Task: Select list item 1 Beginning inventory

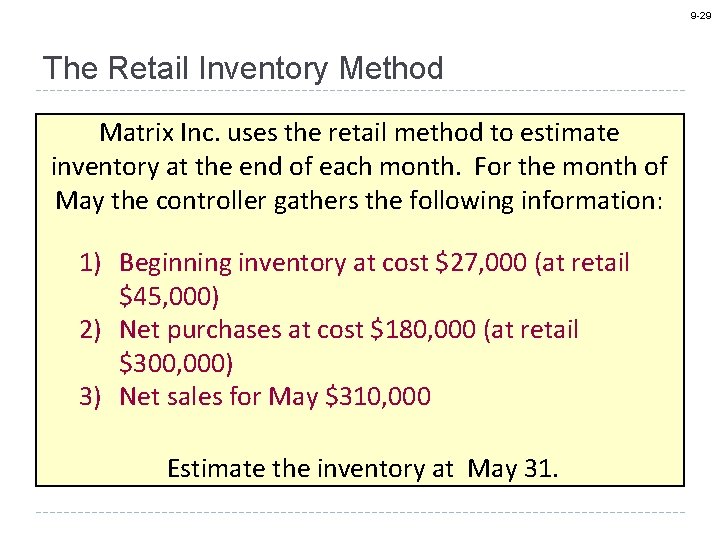Action: coord(354,279)
